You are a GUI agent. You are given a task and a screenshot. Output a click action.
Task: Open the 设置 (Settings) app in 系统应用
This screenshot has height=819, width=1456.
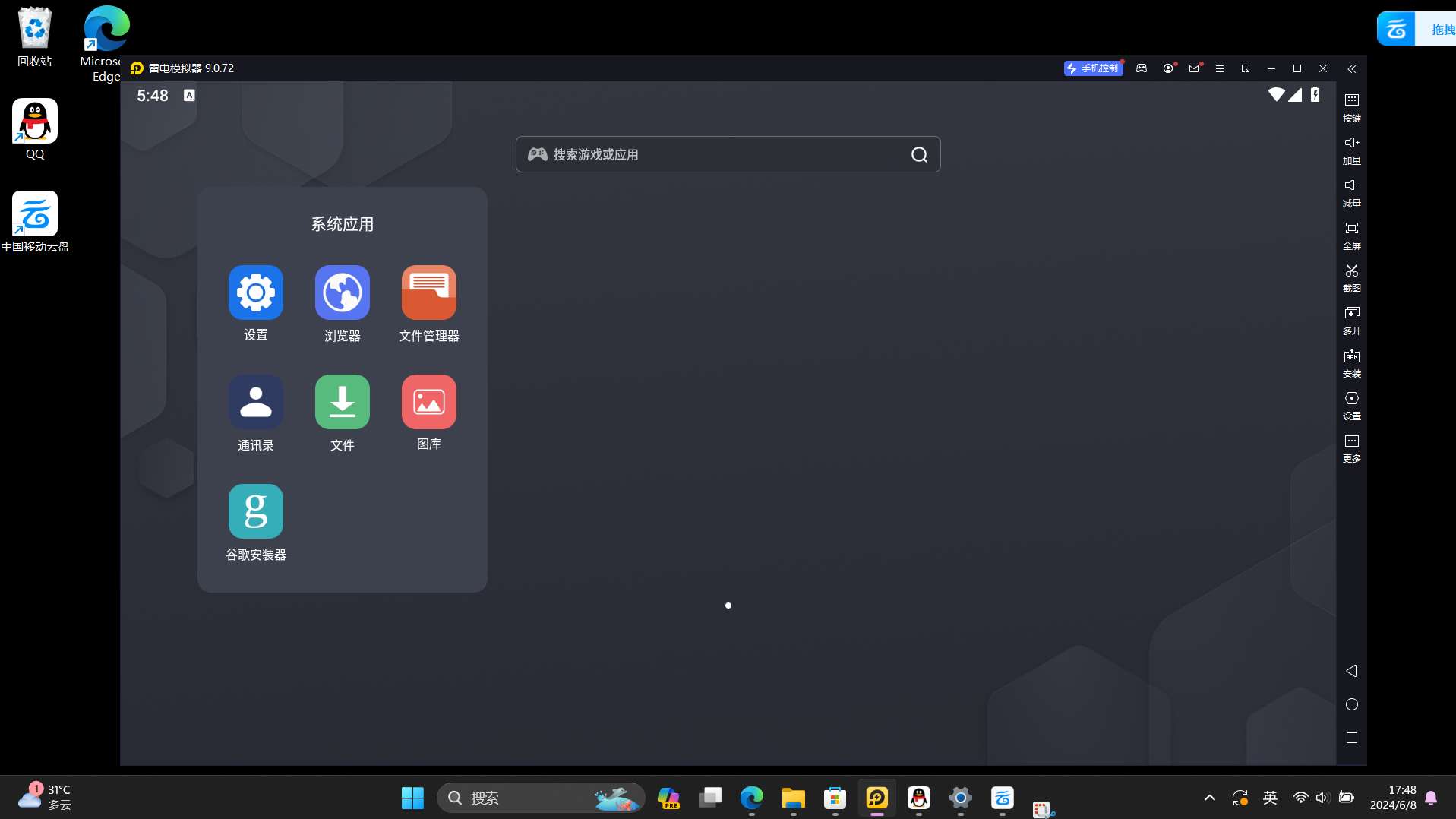255,292
